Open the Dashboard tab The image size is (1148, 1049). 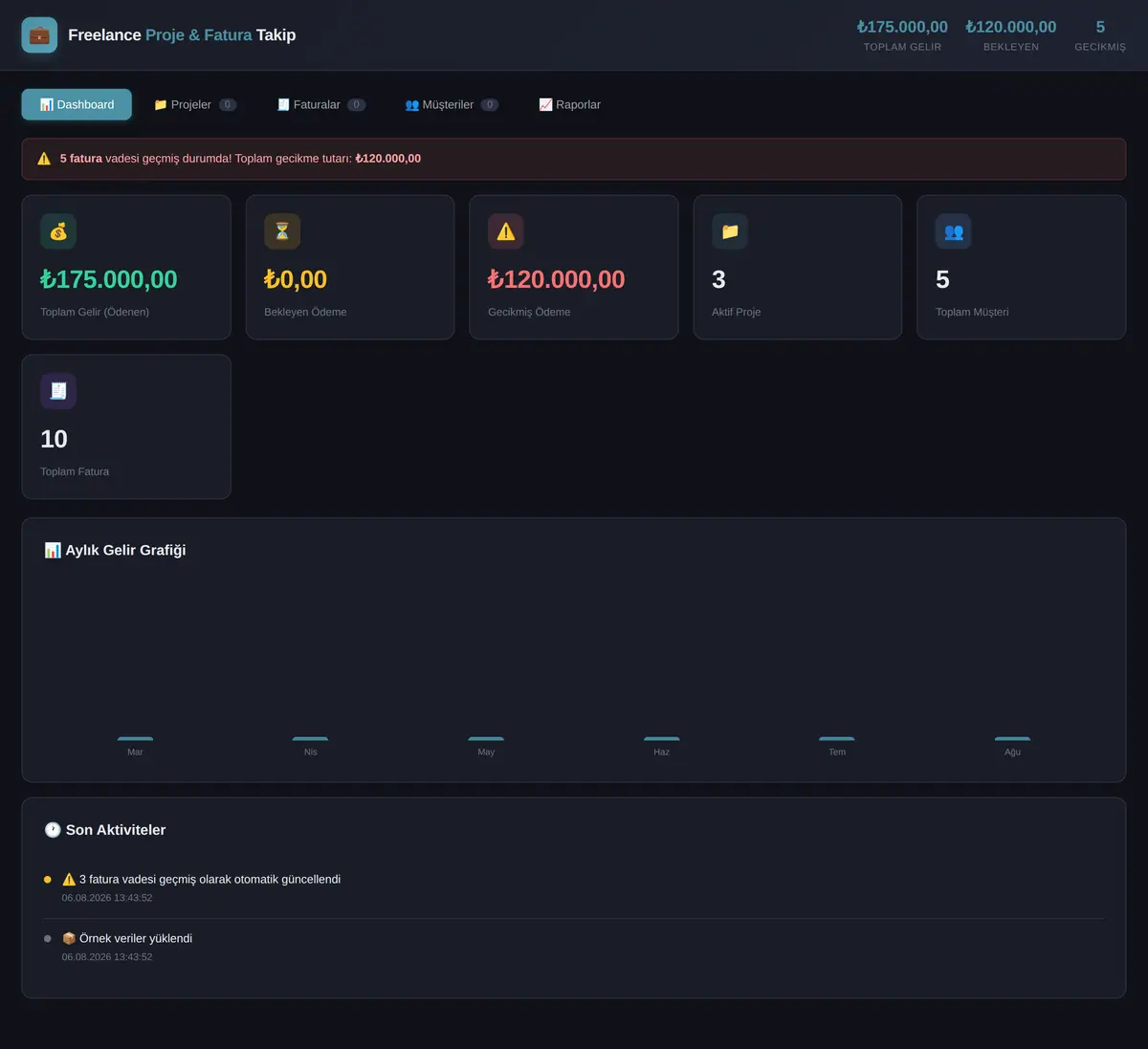click(77, 104)
